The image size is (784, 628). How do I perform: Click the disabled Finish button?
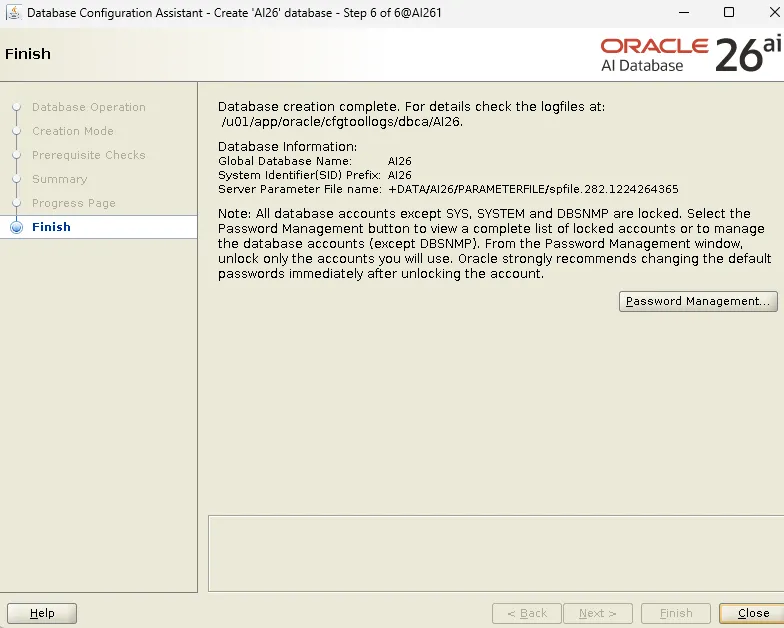click(x=676, y=613)
